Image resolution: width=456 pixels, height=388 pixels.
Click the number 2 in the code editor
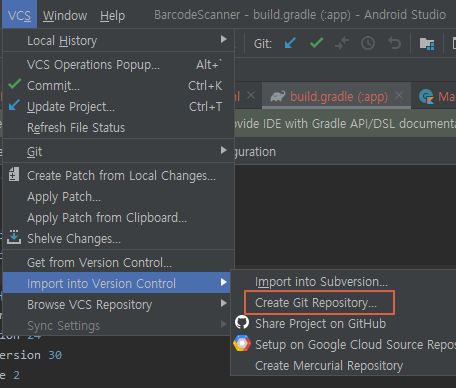pyautogui.click(x=17, y=375)
